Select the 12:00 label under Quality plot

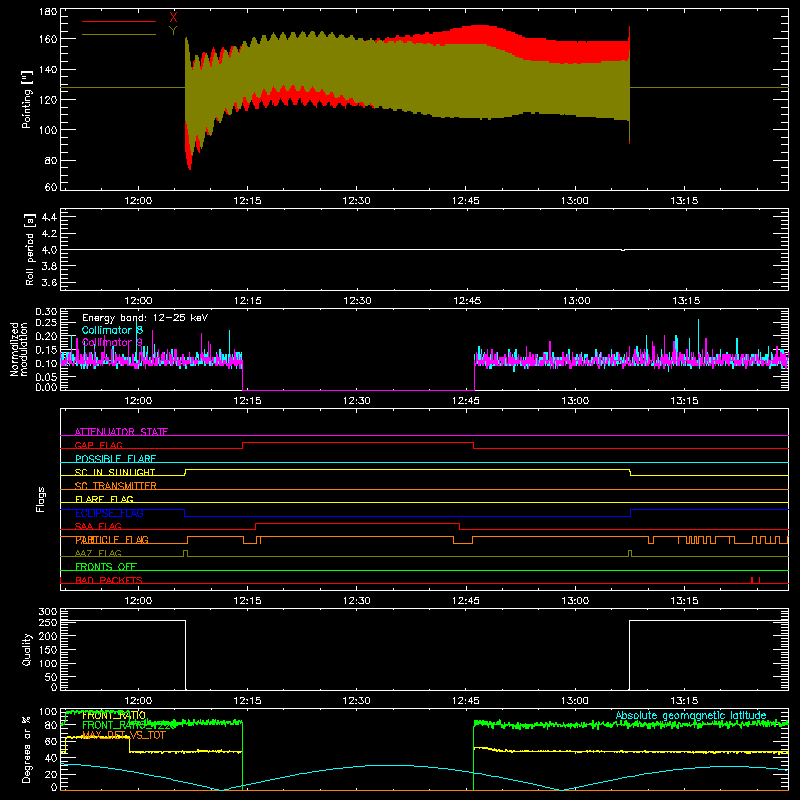138,701
